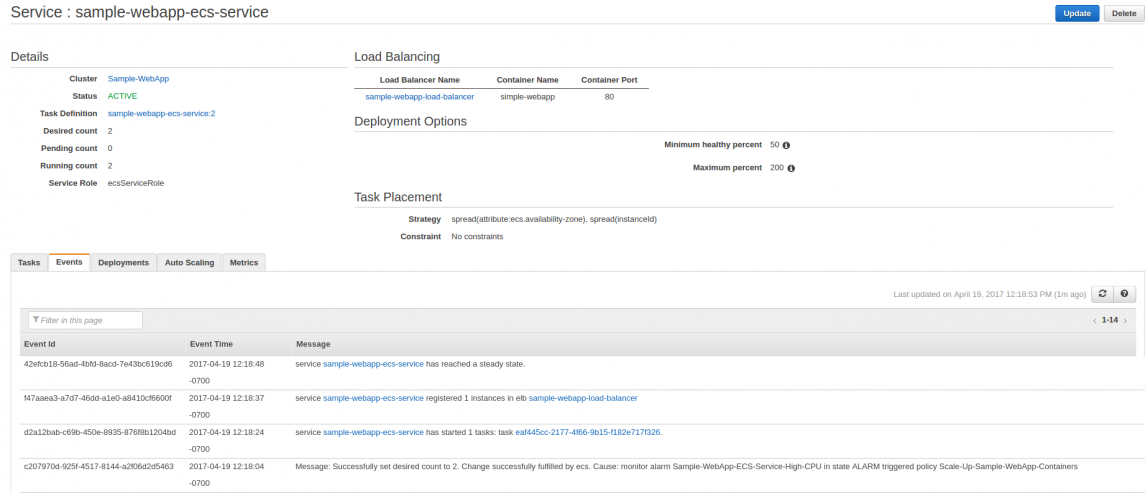Show info icon for Maximum percent

(x=791, y=168)
